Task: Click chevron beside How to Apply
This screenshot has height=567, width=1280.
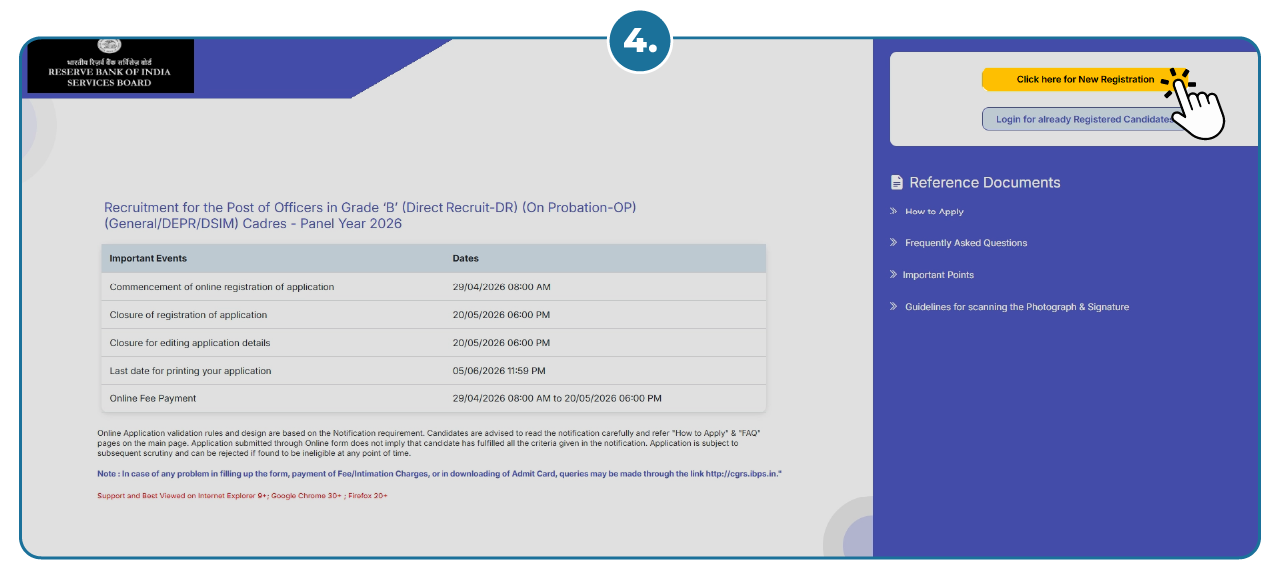Action: click(893, 211)
